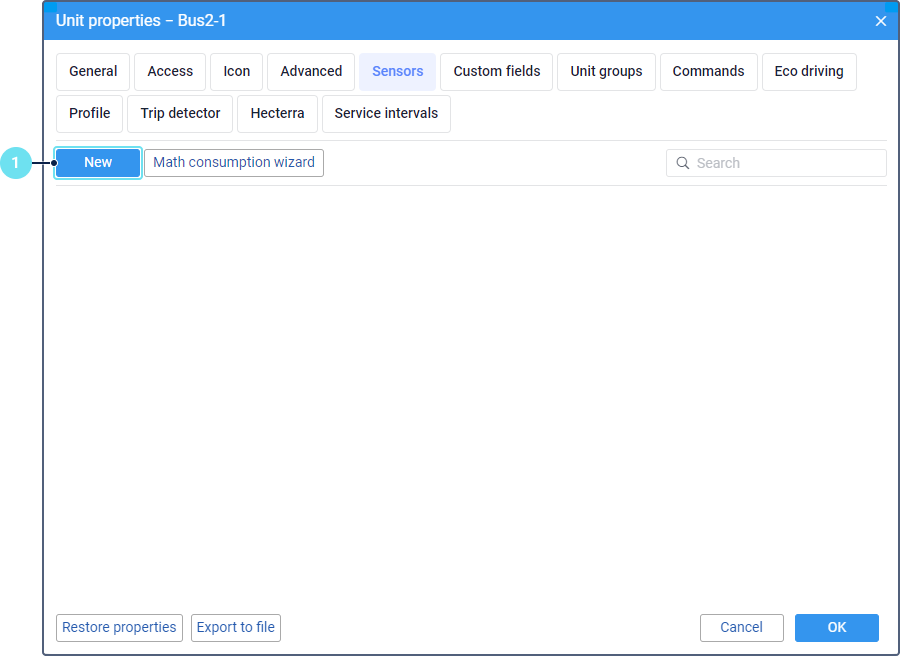Go to Eco driving tab
This screenshot has width=900, height=656.
[x=808, y=72]
